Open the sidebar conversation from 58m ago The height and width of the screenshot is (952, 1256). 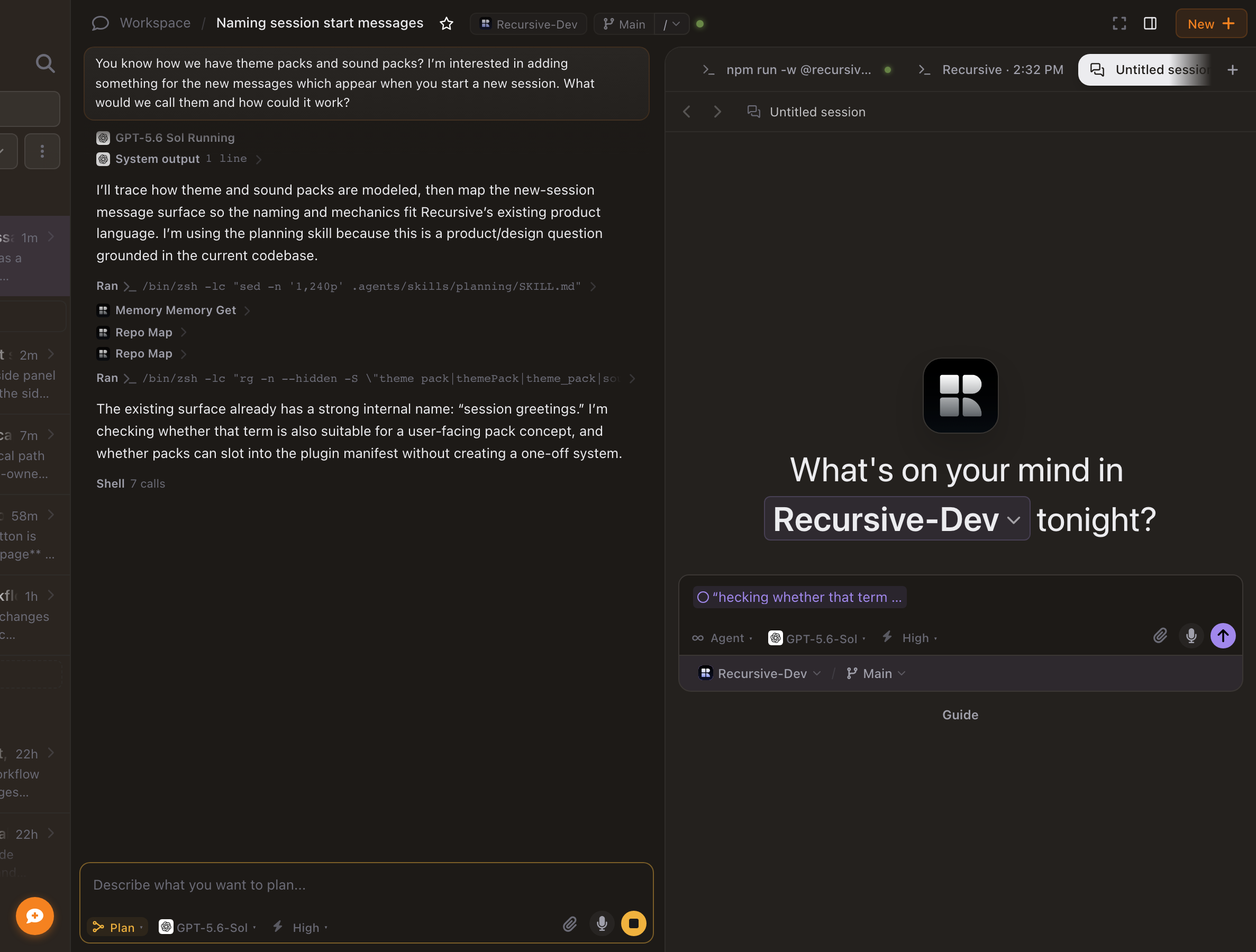click(34, 535)
